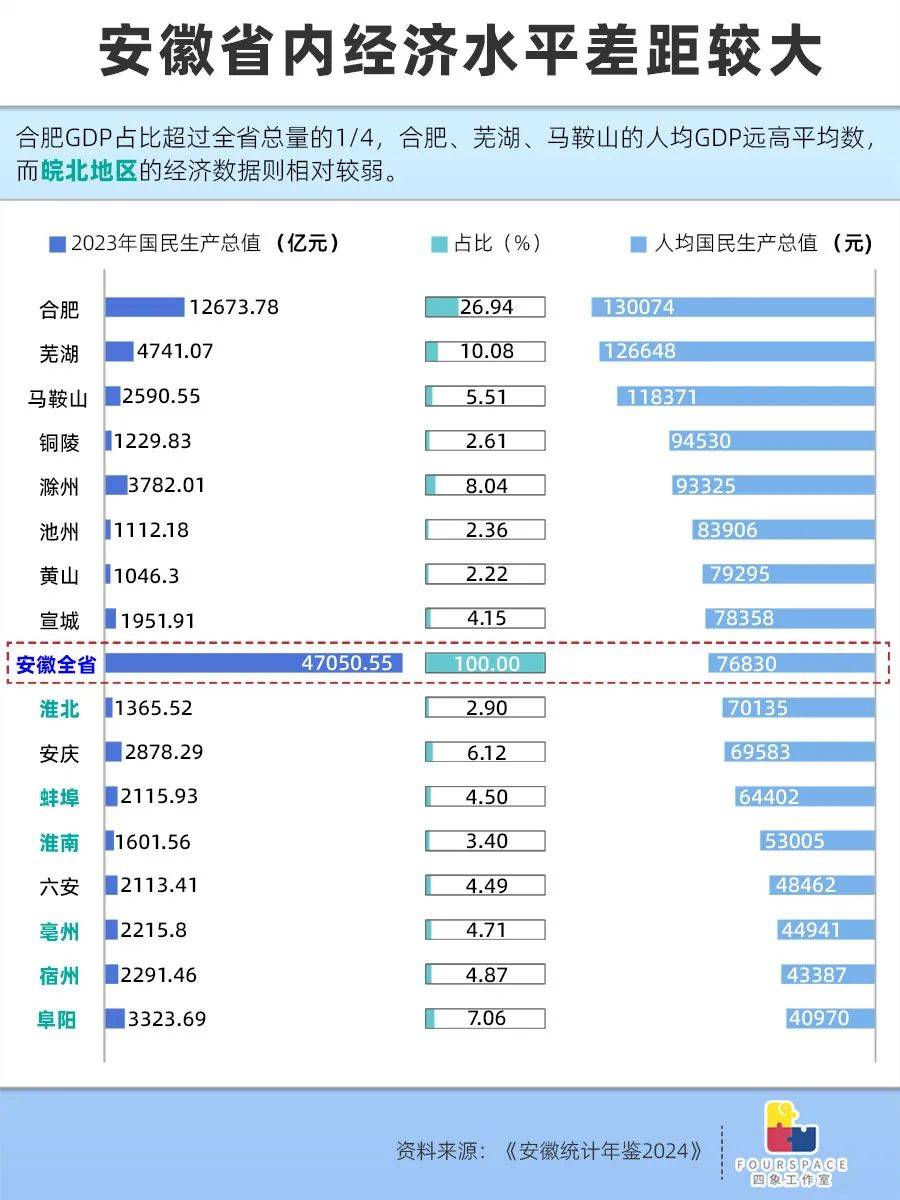This screenshot has width=900, height=1200.
Task: Click the 滁州 row label
Action: (59, 487)
